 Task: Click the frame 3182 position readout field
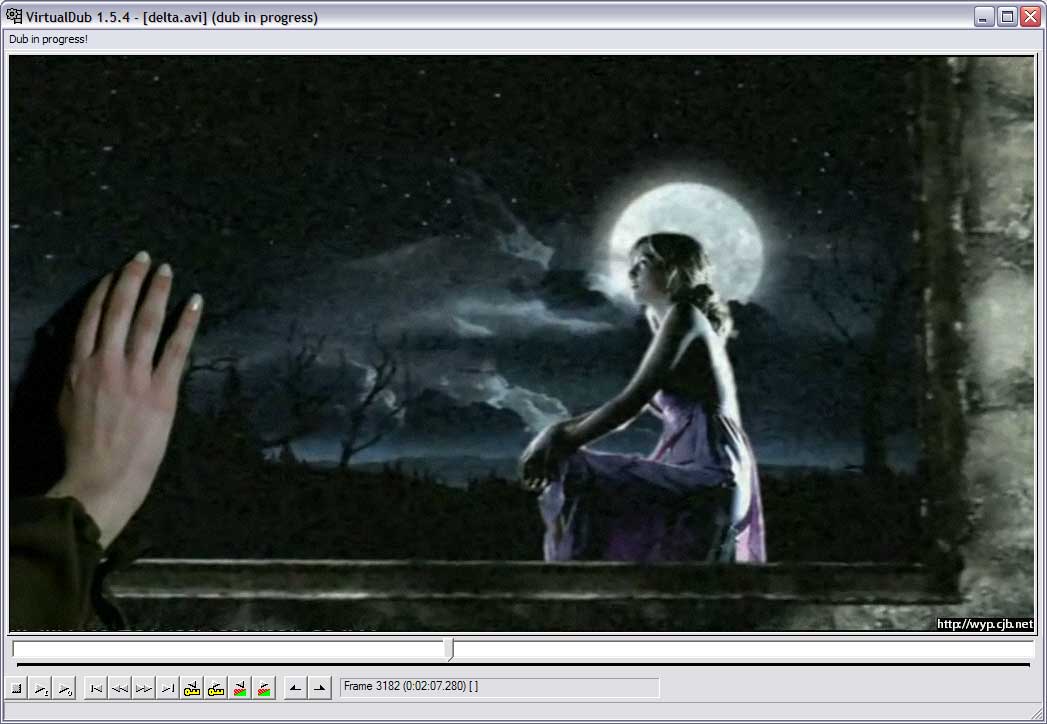point(499,687)
